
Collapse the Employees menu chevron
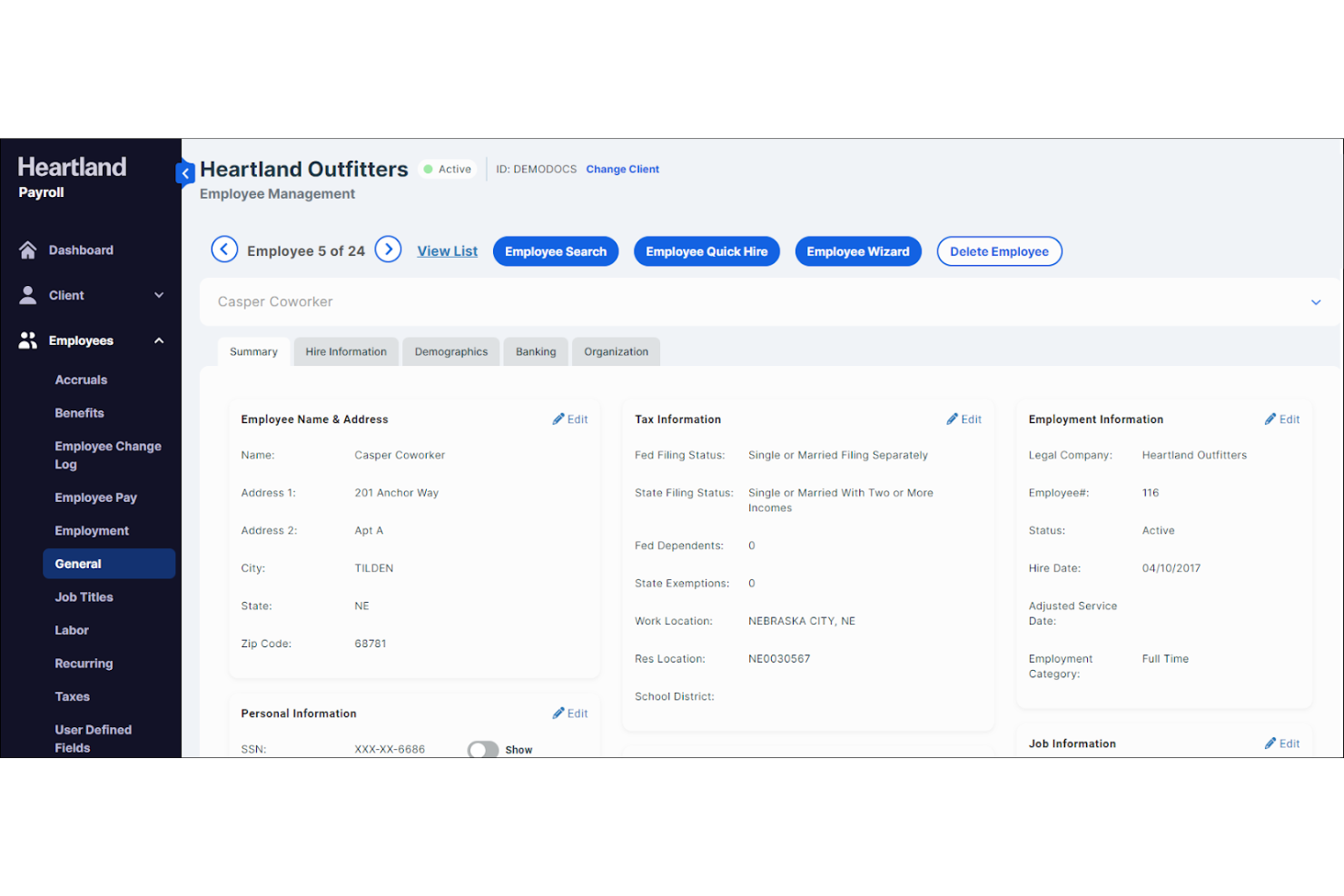159,340
